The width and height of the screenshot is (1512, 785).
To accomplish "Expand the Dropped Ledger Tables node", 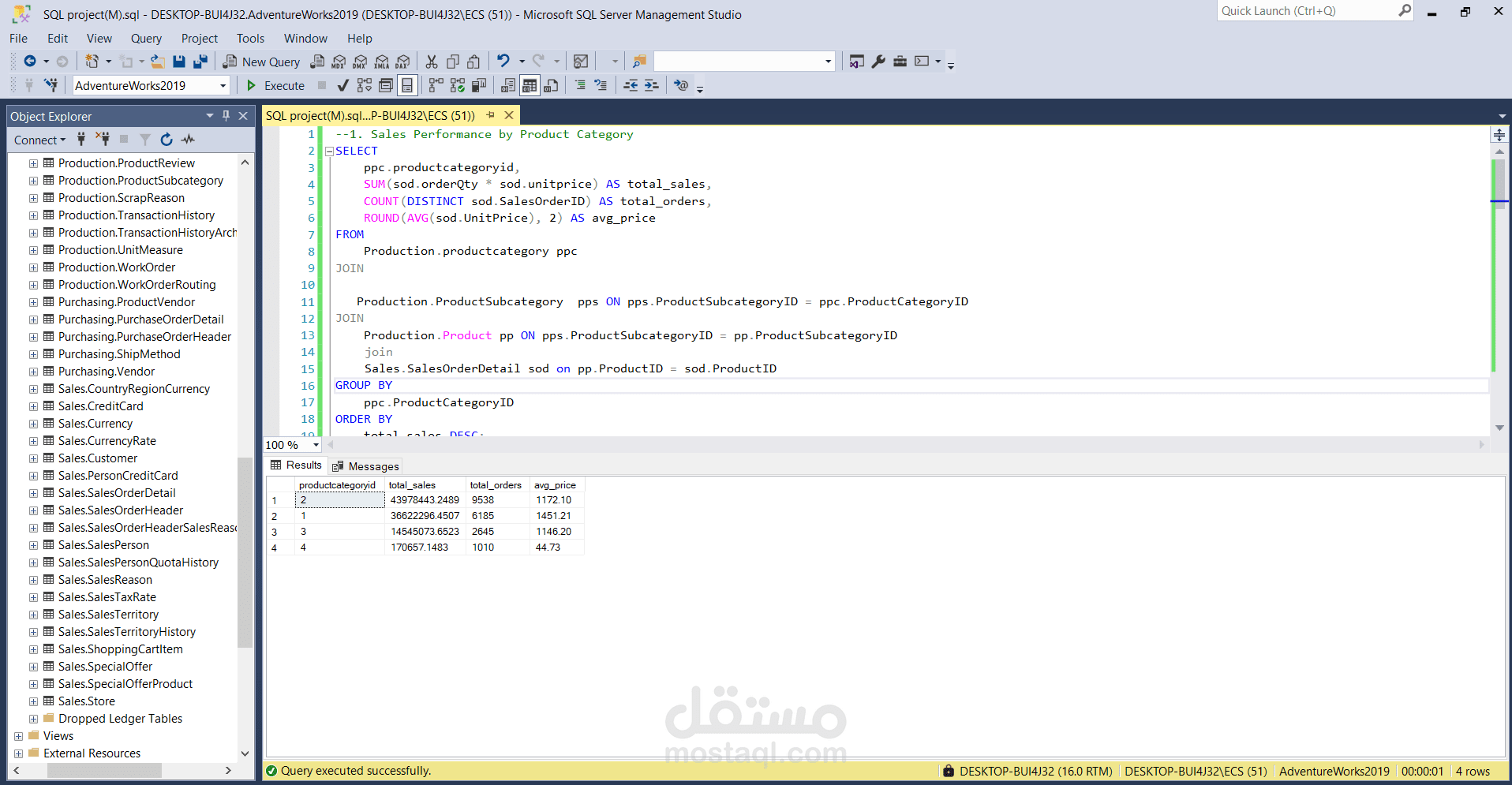I will 33,719.
